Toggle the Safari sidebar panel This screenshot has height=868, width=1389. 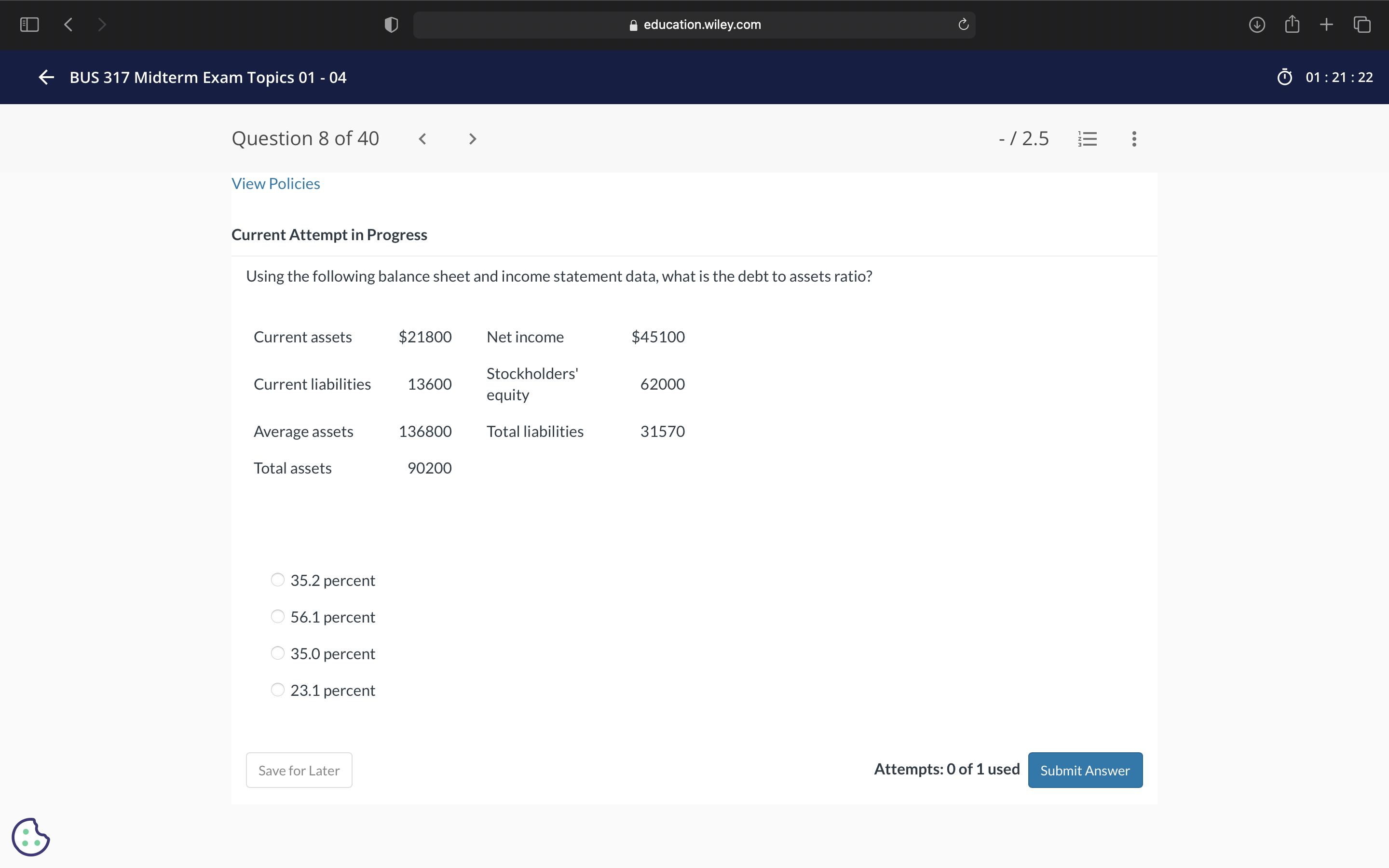(x=30, y=24)
